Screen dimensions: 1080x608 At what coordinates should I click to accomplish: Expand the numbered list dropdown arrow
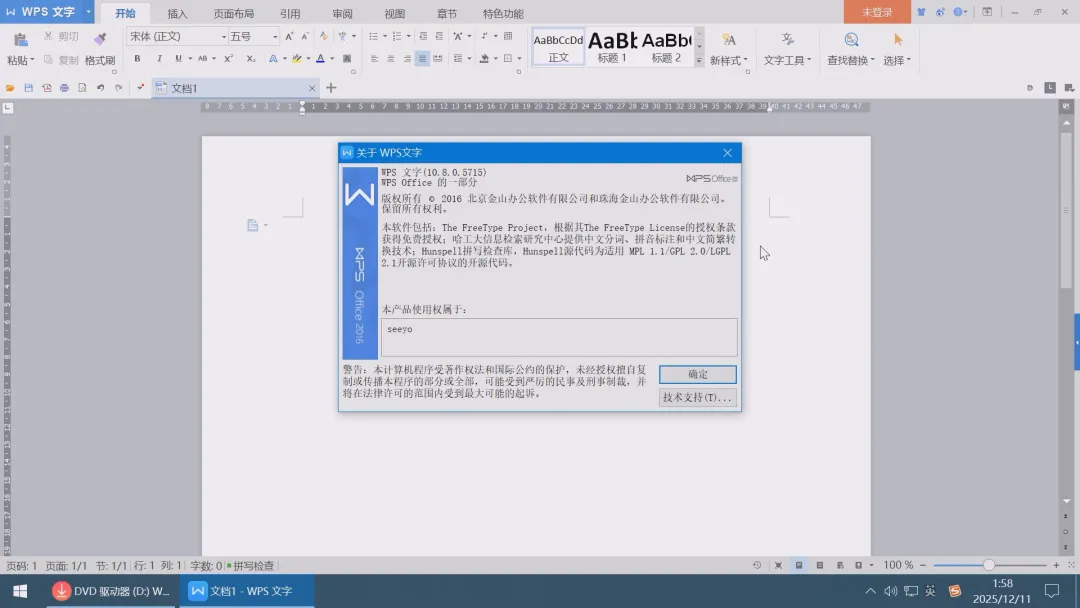[x=408, y=36]
